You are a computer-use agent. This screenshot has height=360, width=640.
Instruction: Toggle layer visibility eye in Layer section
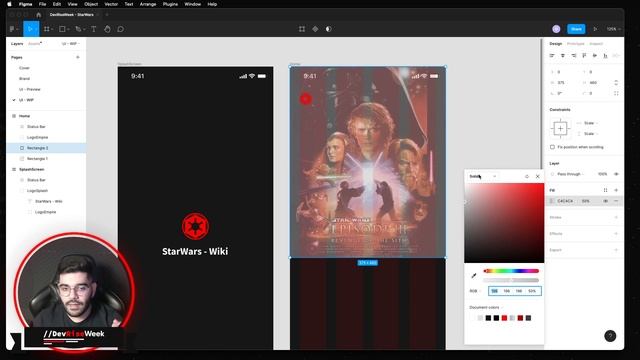616,174
